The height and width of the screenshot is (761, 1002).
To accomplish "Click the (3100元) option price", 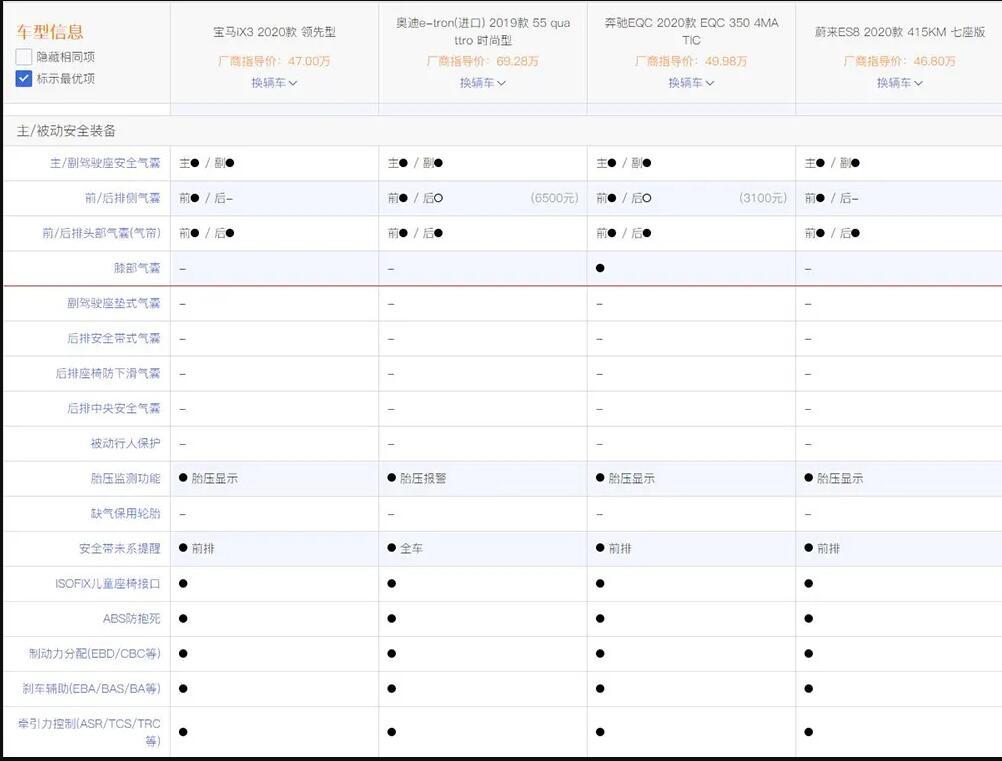I will (762, 199).
